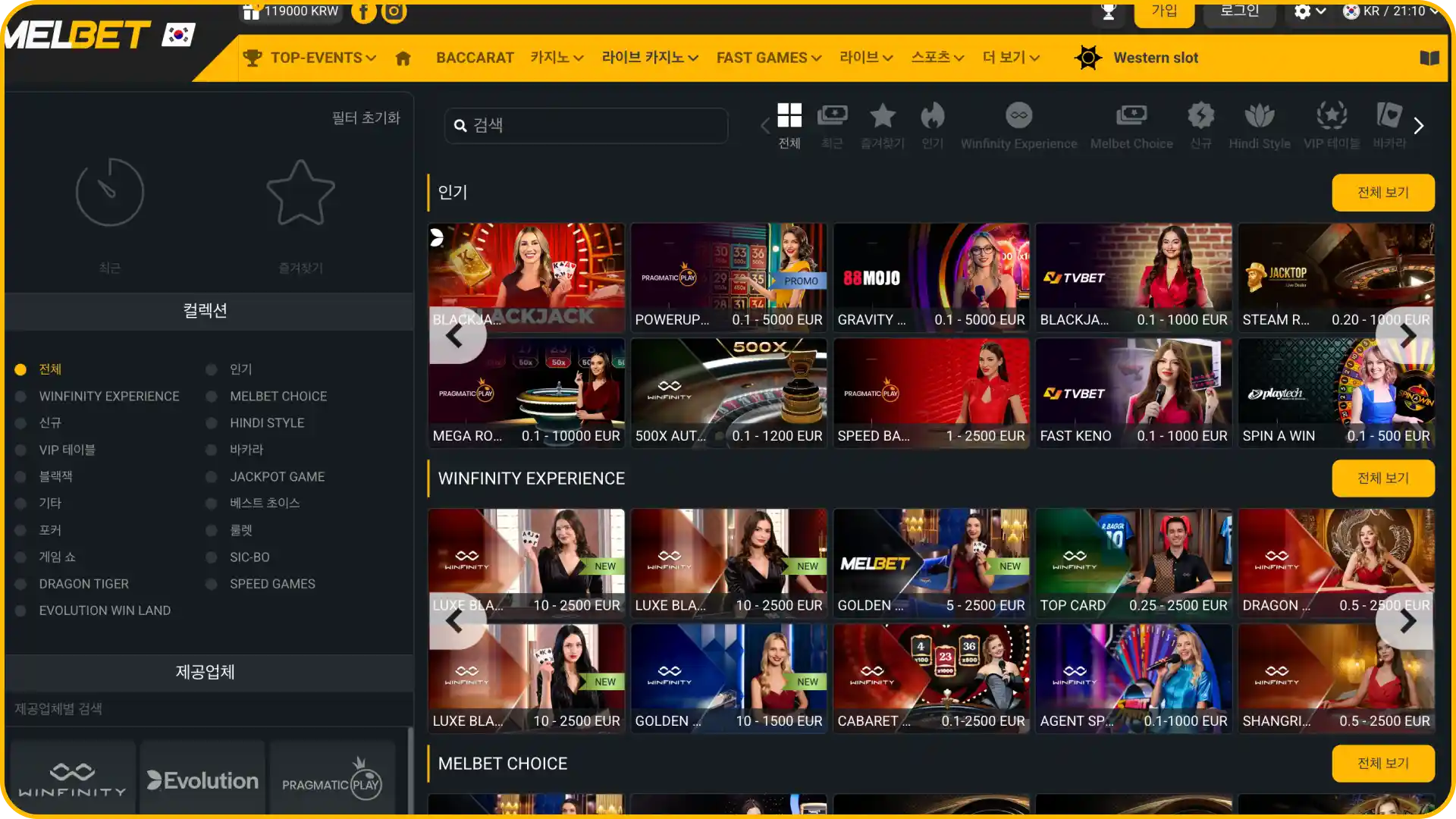The height and width of the screenshot is (819, 1456).
Task: Open the Facebook social icon
Action: click(364, 12)
